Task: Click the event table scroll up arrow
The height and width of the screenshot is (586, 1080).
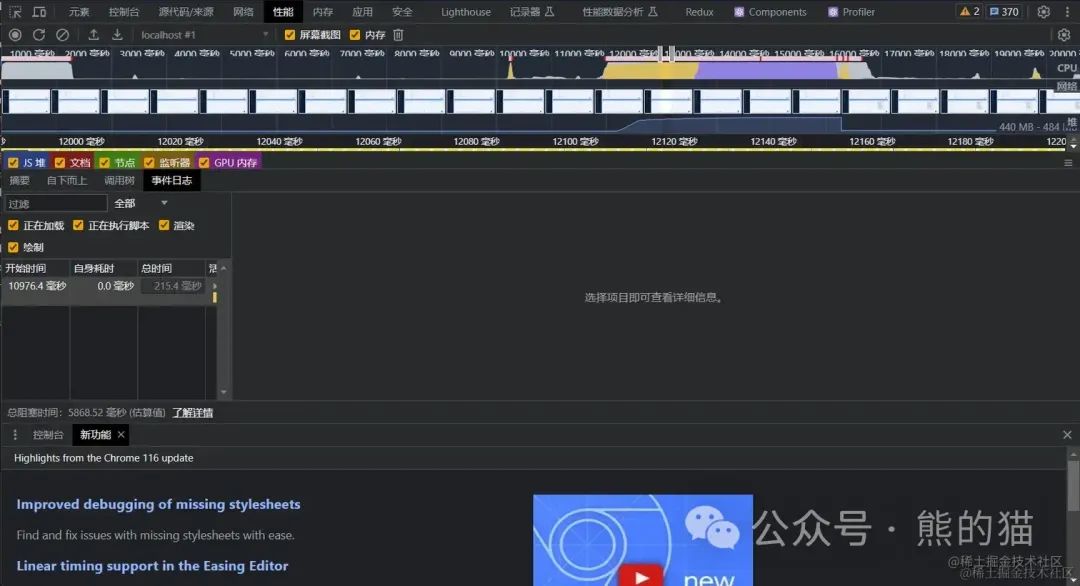Action: [223, 268]
